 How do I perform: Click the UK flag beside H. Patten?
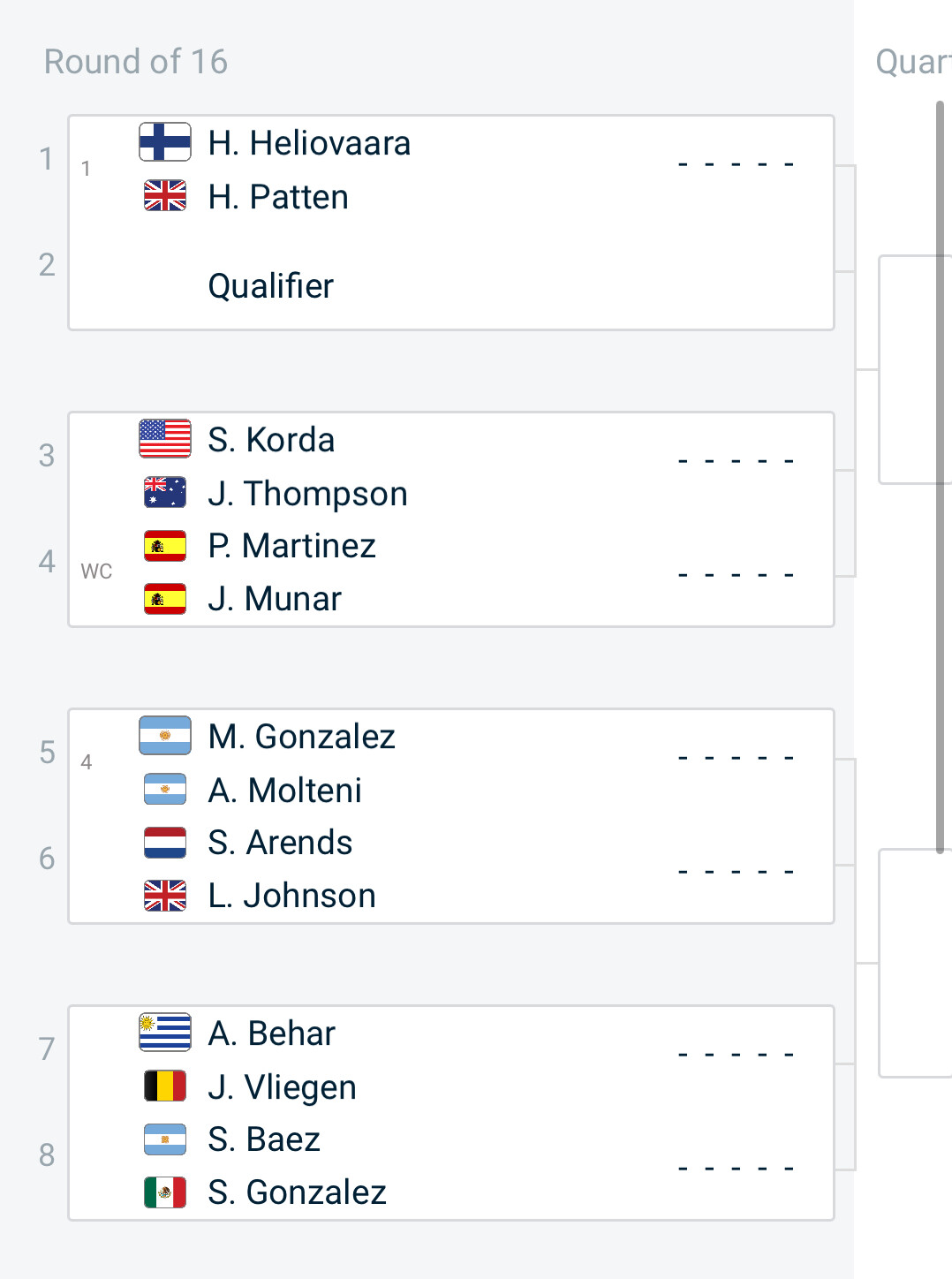[165, 196]
